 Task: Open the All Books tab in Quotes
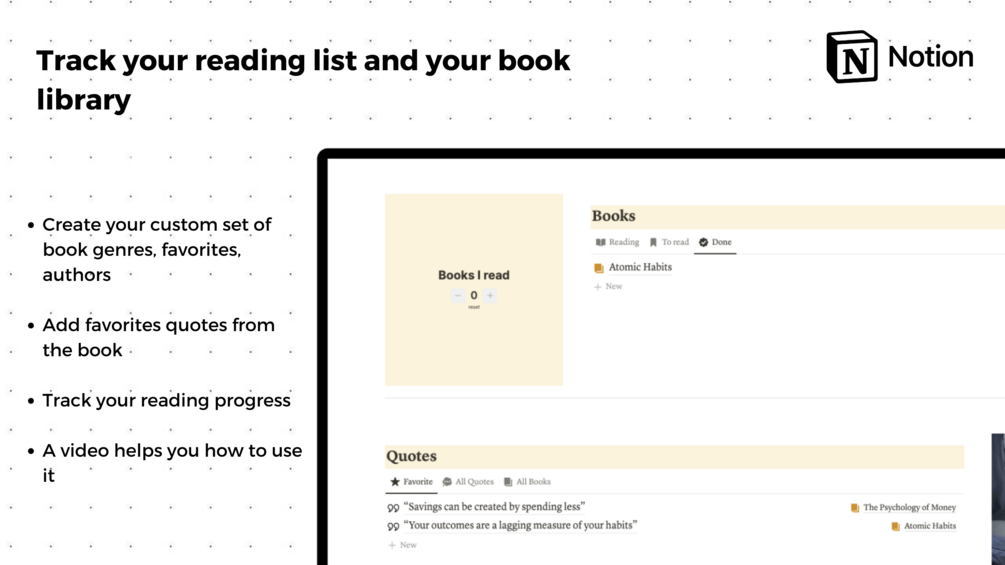527,482
